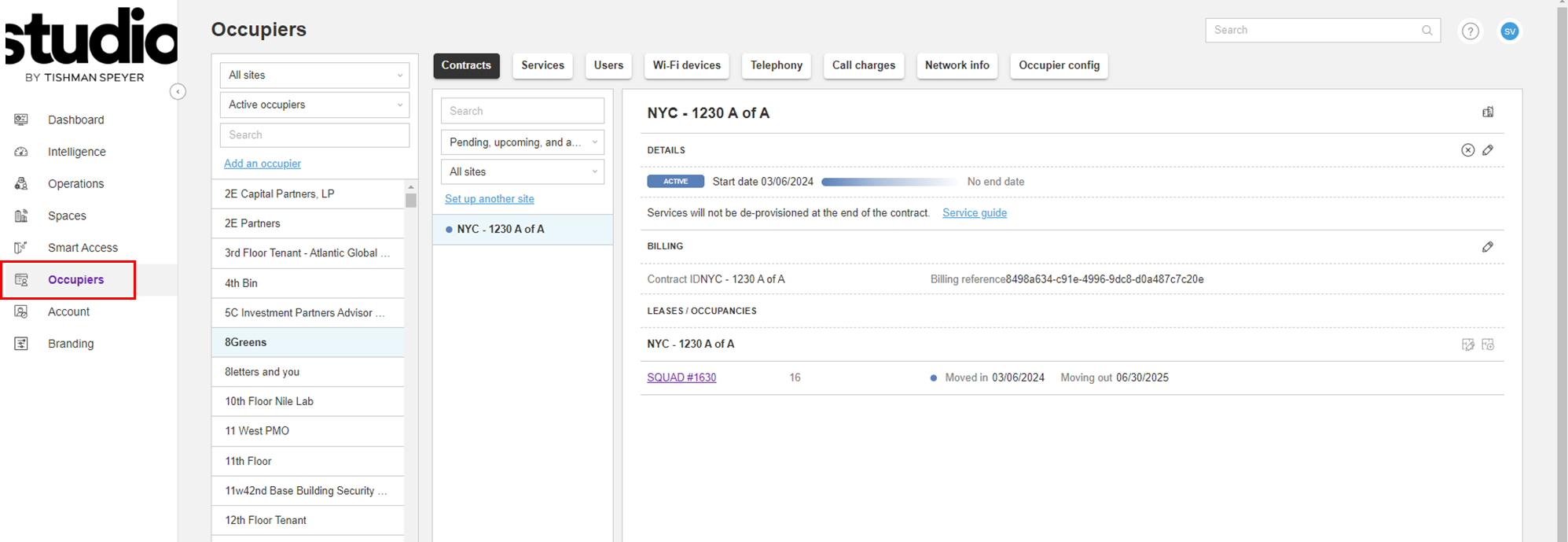Open the Active occupiers dropdown
This screenshot has width=1568, height=542.
(x=314, y=105)
